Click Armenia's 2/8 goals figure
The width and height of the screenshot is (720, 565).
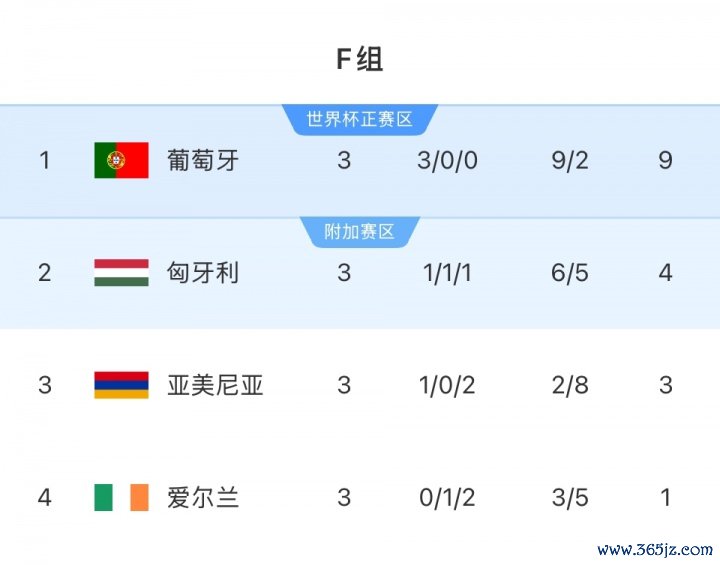coord(570,385)
